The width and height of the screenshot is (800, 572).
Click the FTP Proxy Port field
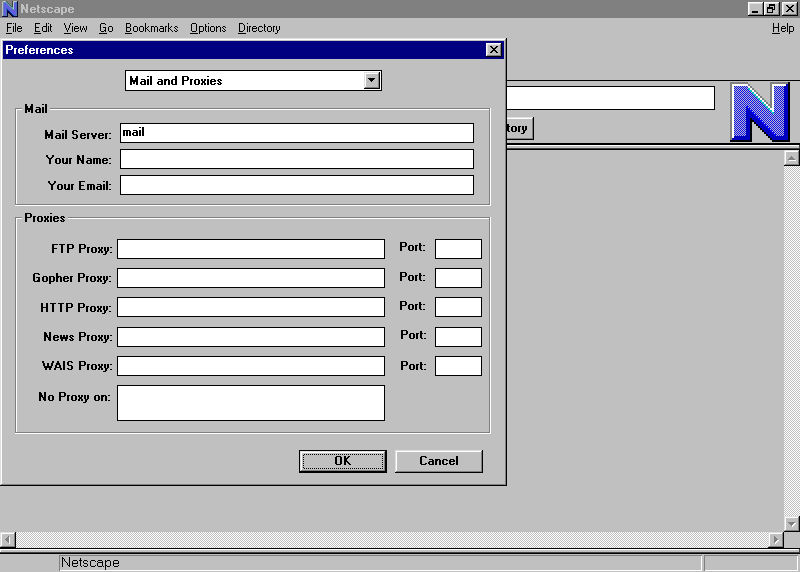[458, 249]
